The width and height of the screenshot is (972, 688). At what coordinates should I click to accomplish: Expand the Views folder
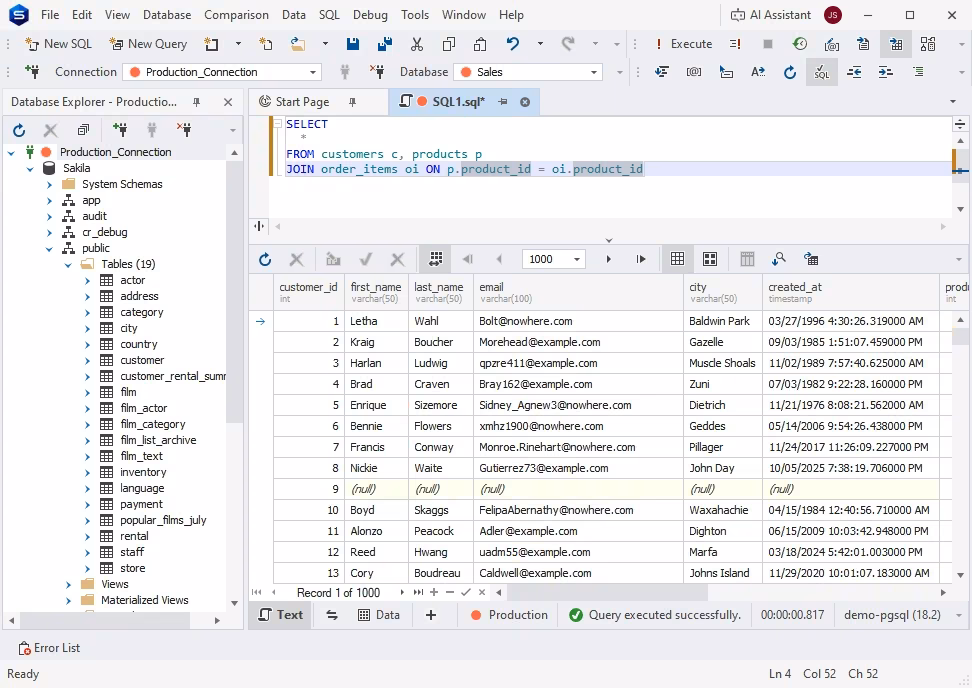(68, 584)
